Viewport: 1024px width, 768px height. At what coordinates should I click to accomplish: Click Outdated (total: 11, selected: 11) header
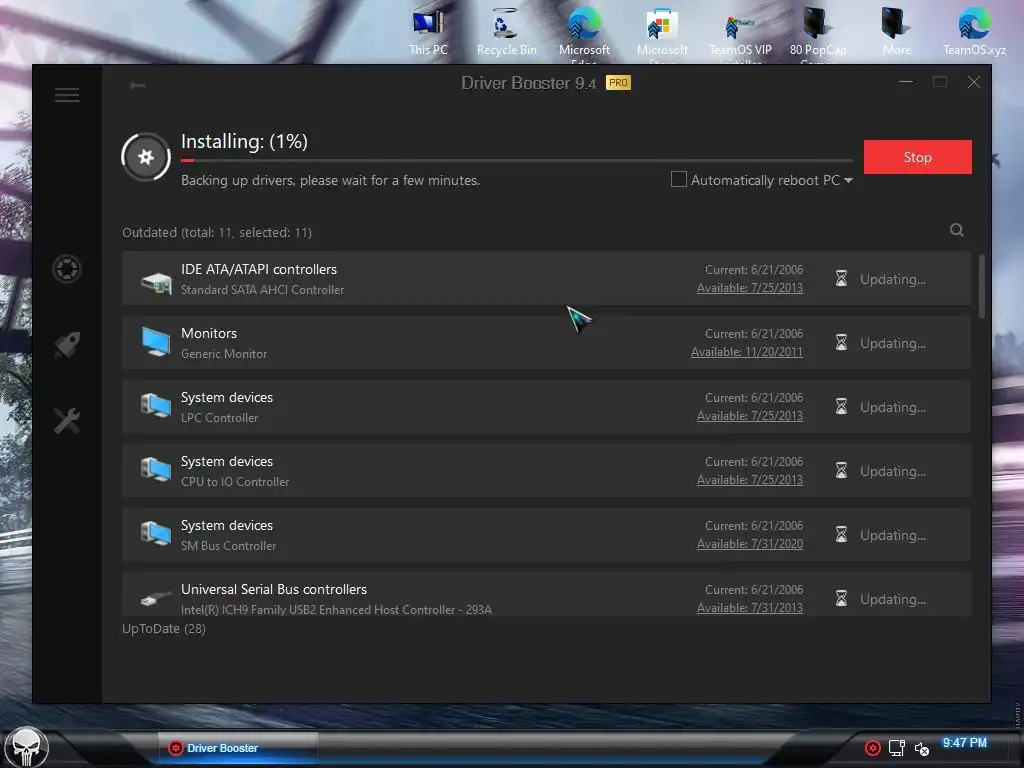click(x=217, y=232)
